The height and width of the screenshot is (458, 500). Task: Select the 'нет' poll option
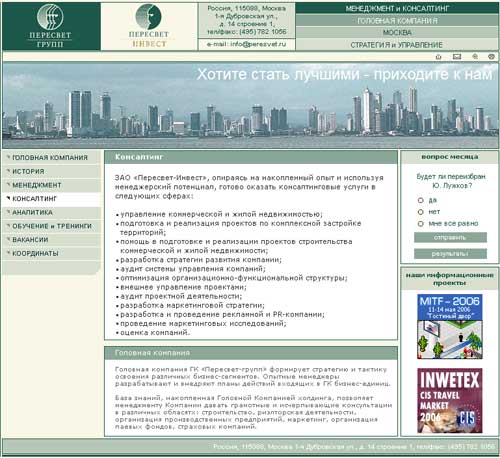click(x=421, y=212)
